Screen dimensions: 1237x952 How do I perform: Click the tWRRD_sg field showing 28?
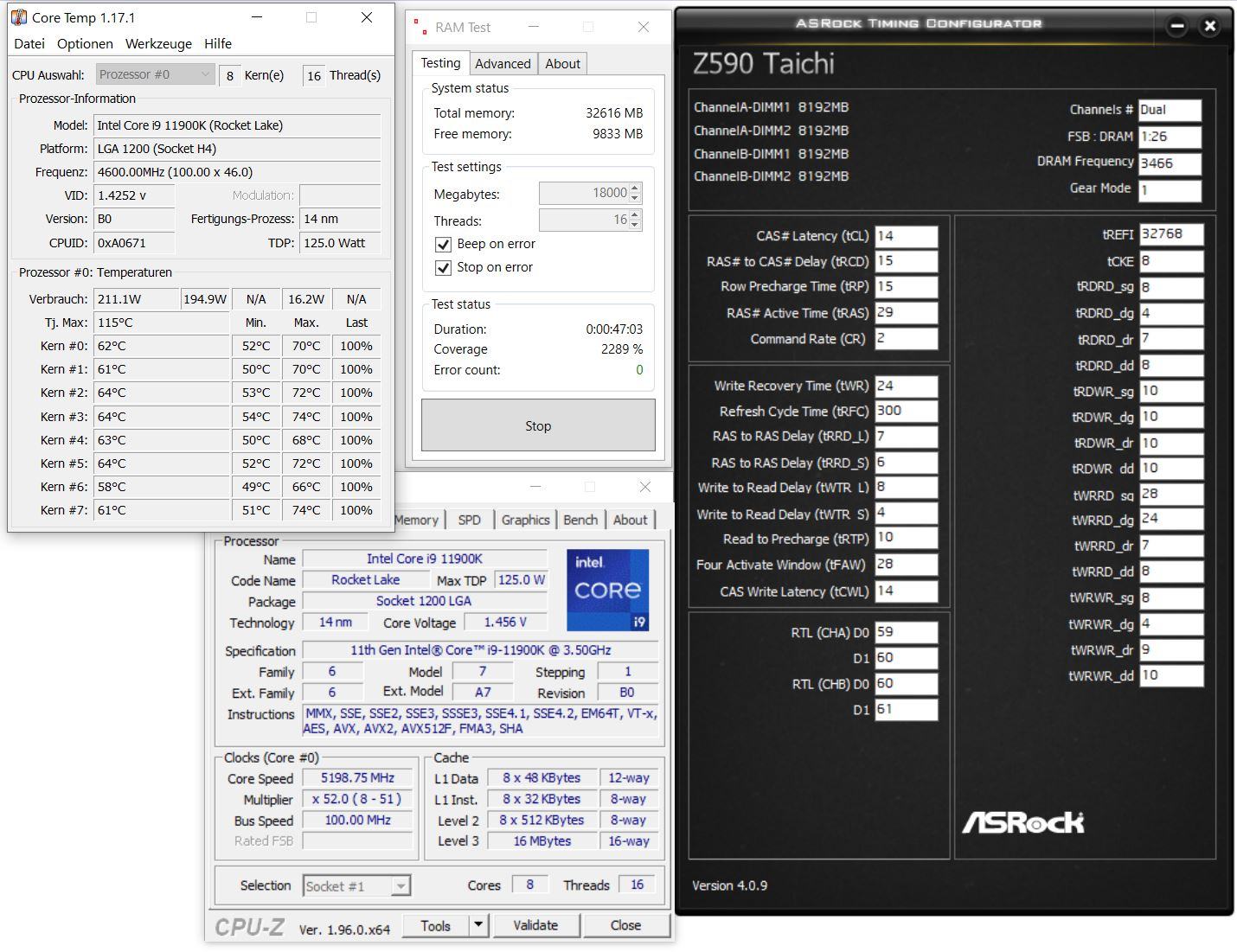click(1171, 495)
